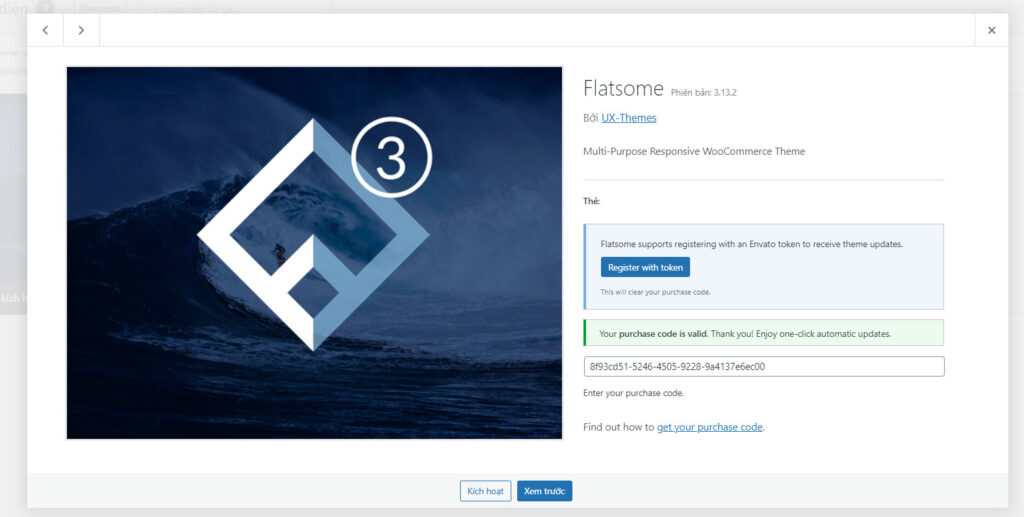Image resolution: width=1024 pixels, height=517 pixels.
Task: Select the version text Phiên bản: 3.13.2
Action: pos(704,93)
